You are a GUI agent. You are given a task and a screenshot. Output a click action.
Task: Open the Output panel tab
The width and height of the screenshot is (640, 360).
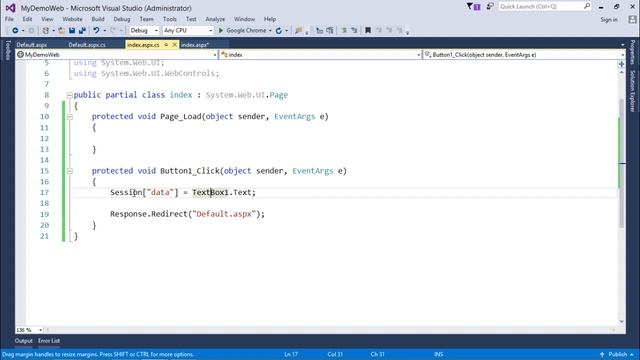pyautogui.click(x=24, y=341)
